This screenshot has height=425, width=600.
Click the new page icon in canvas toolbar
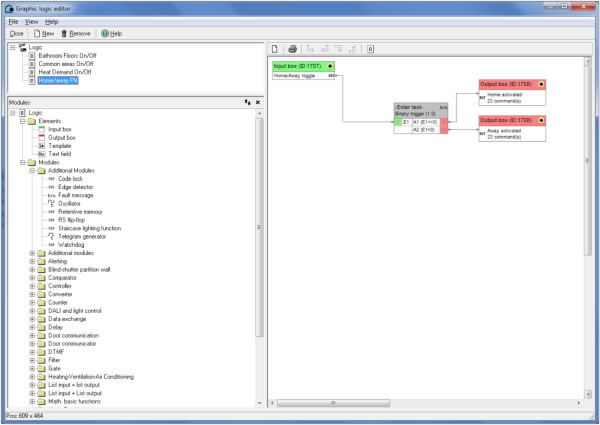(x=275, y=49)
